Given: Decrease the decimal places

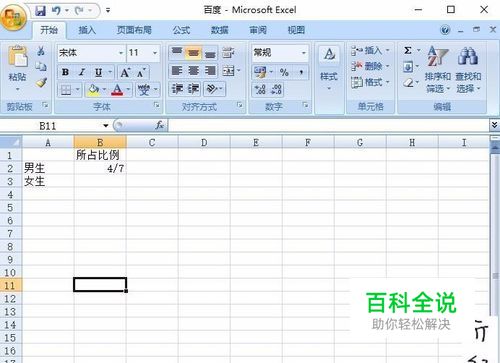Looking at the screenshot, I should pos(277,89).
